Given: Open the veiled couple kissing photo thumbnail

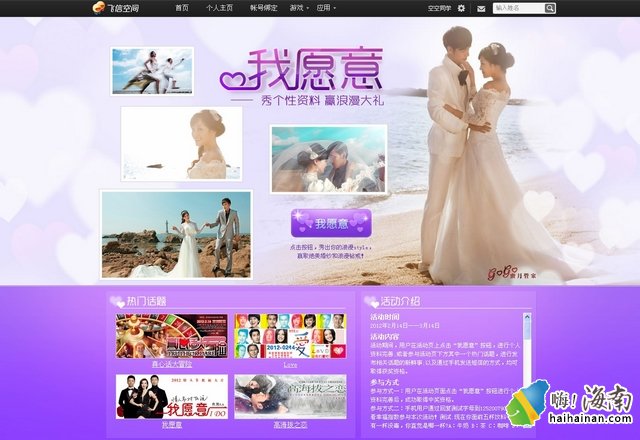Looking at the screenshot, I should [x=329, y=159].
